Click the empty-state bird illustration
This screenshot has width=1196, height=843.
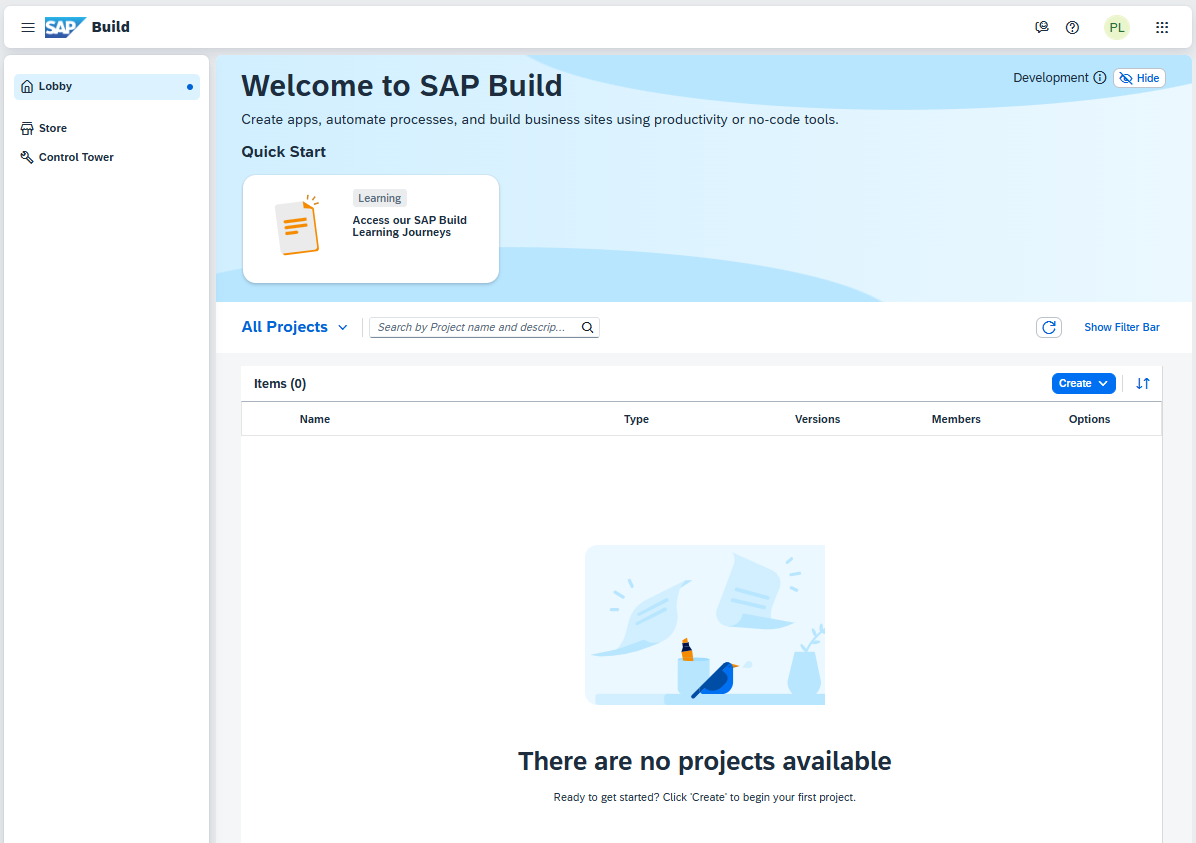pyautogui.click(x=705, y=625)
